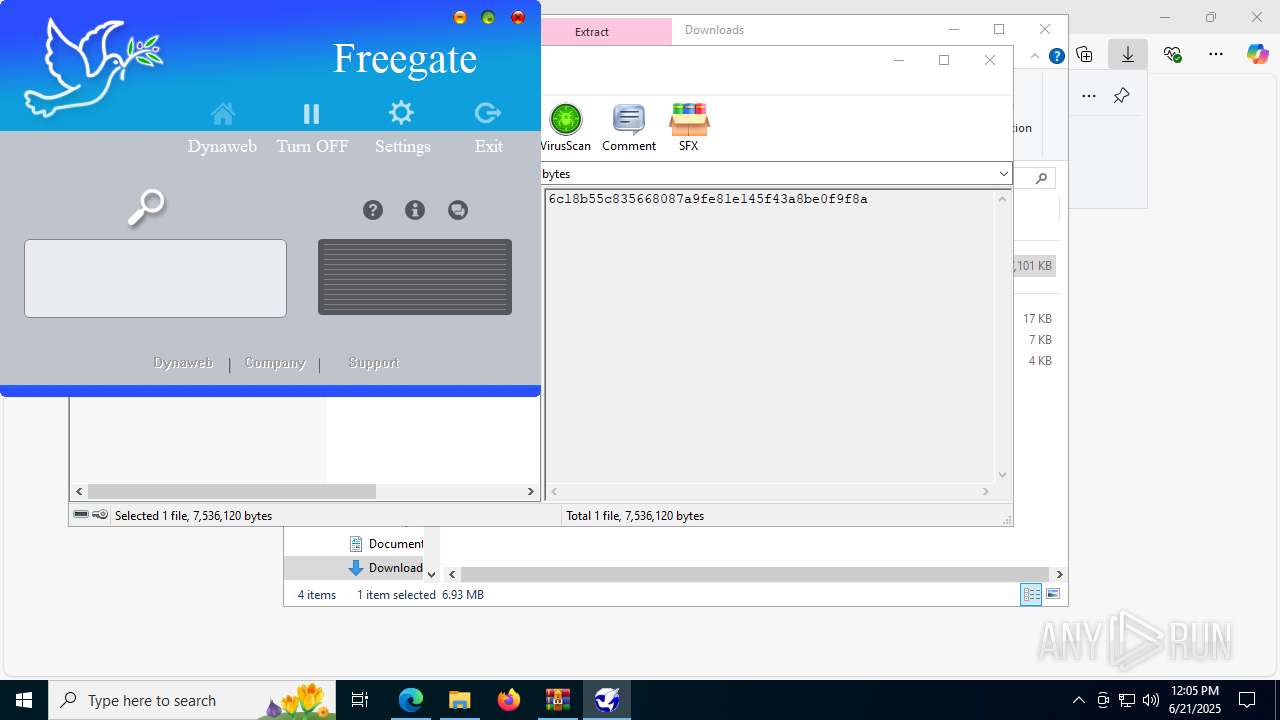Click Freegate Exit icon
Viewport: 1280px width, 720px height.
pyautogui.click(x=488, y=113)
